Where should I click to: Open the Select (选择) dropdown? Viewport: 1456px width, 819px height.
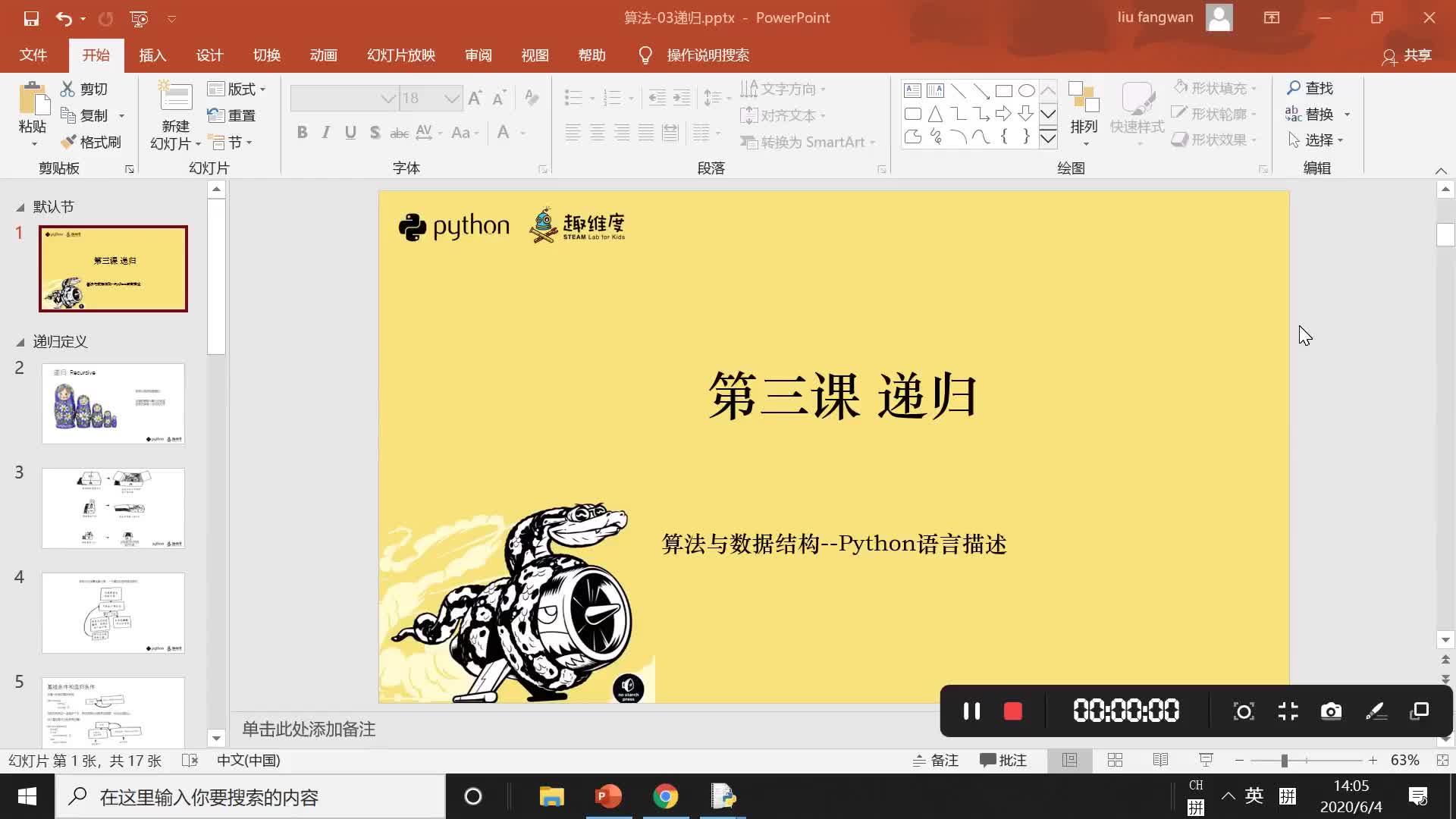[1316, 140]
